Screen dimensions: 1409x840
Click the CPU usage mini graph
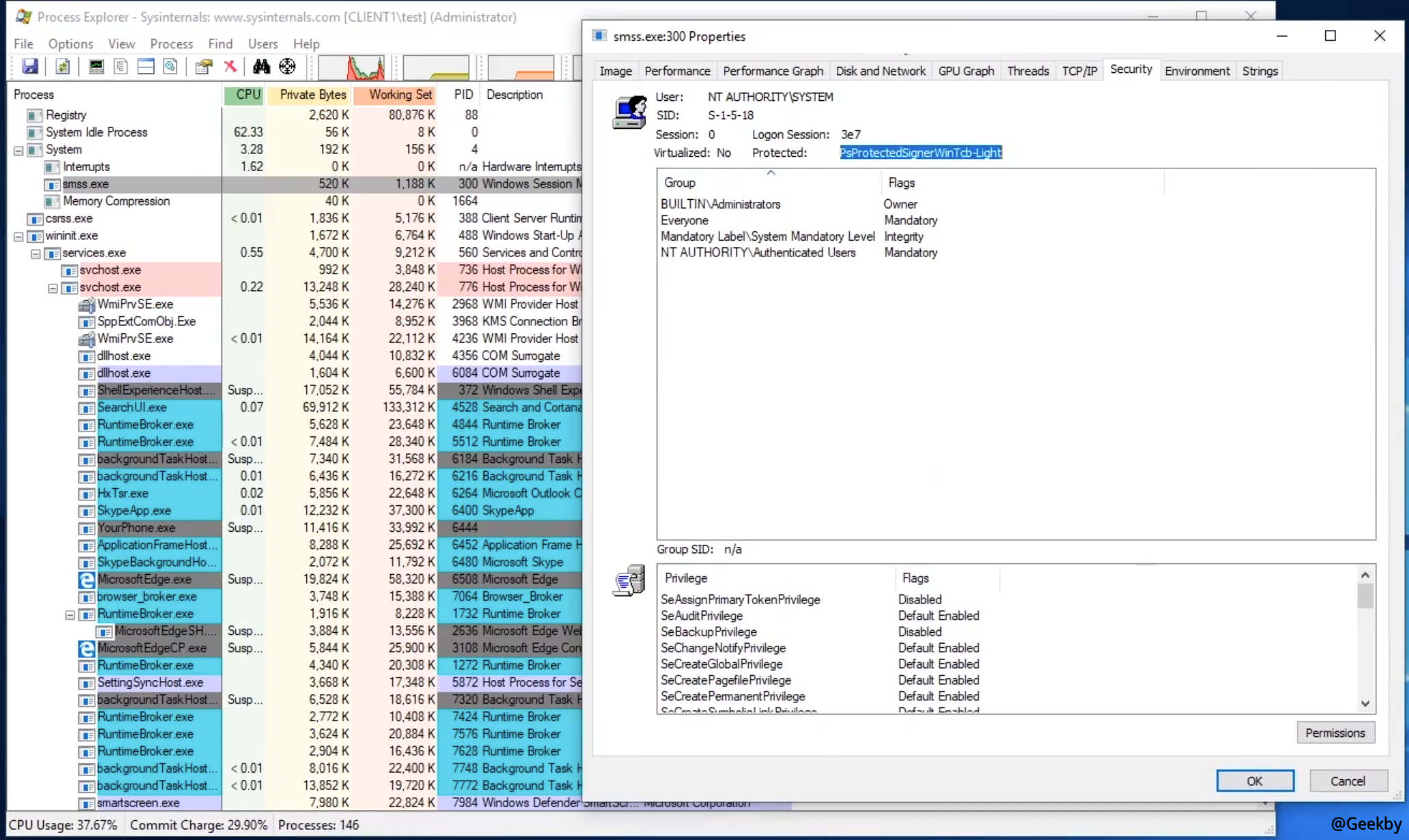pos(352,67)
